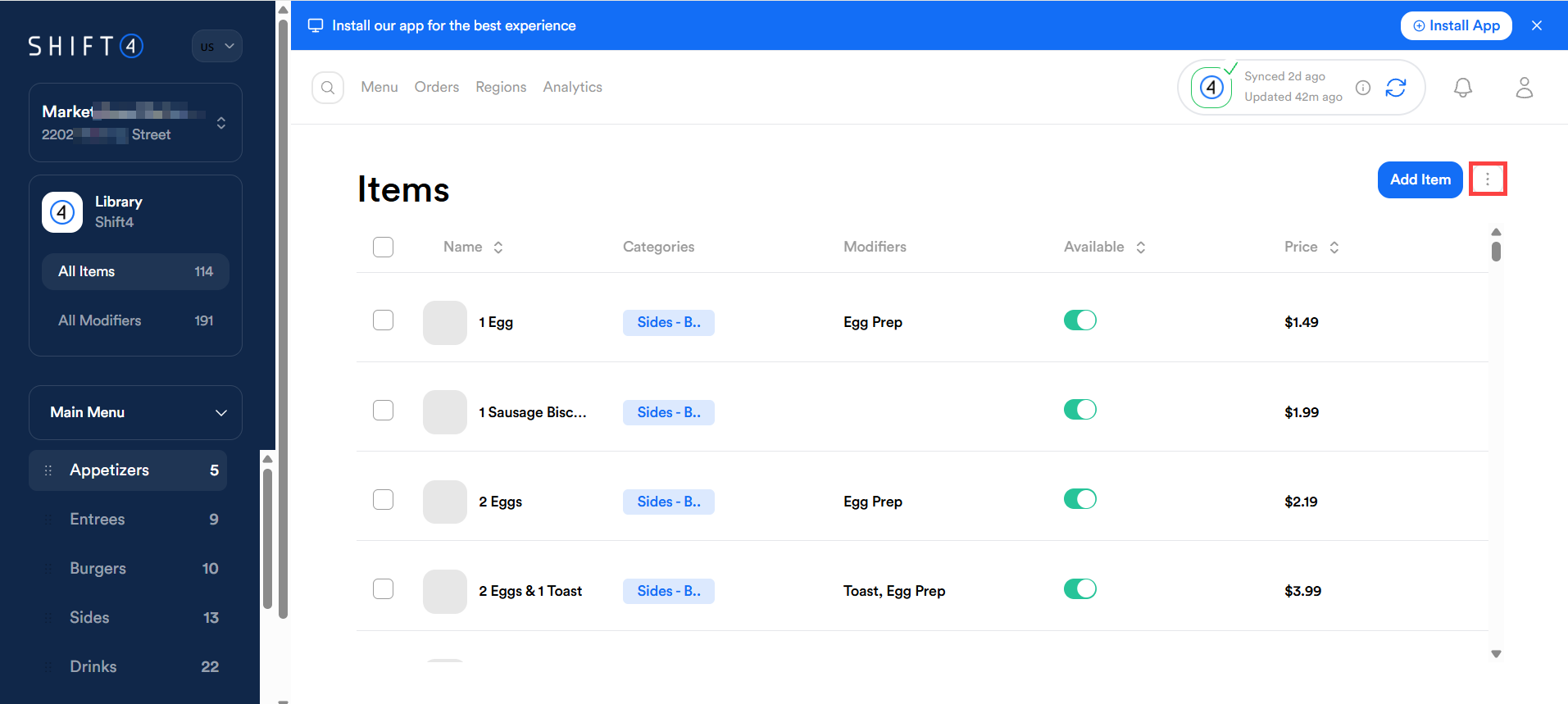This screenshot has width=1568, height=704.
Task: Open the US region dropdown
Action: click(x=217, y=47)
